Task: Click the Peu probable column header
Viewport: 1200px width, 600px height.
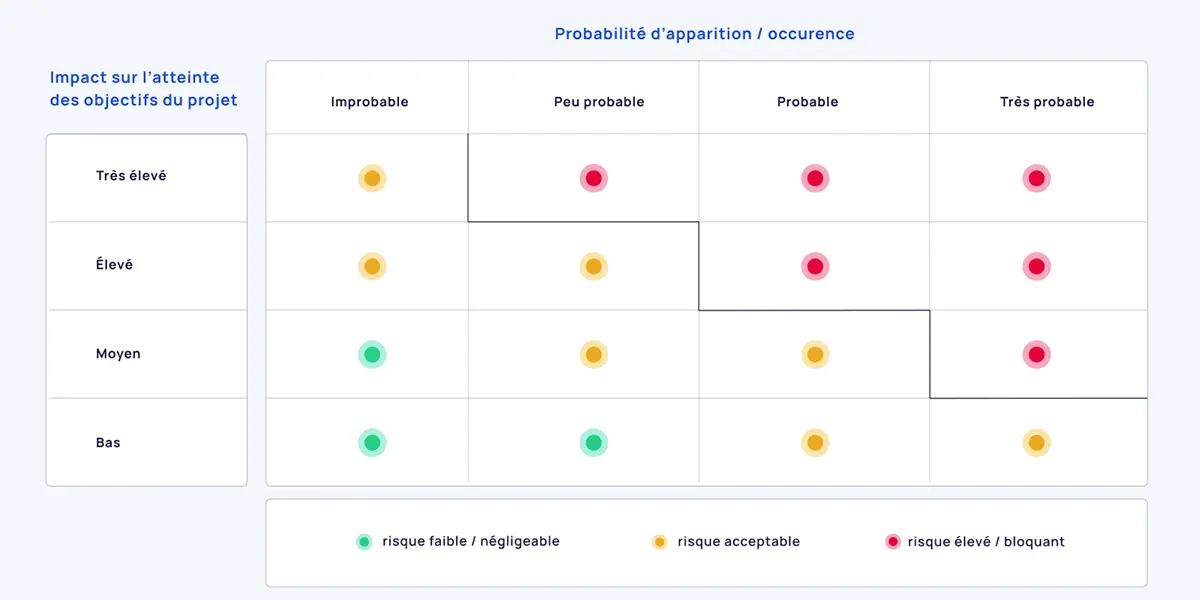Action: [x=599, y=102]
